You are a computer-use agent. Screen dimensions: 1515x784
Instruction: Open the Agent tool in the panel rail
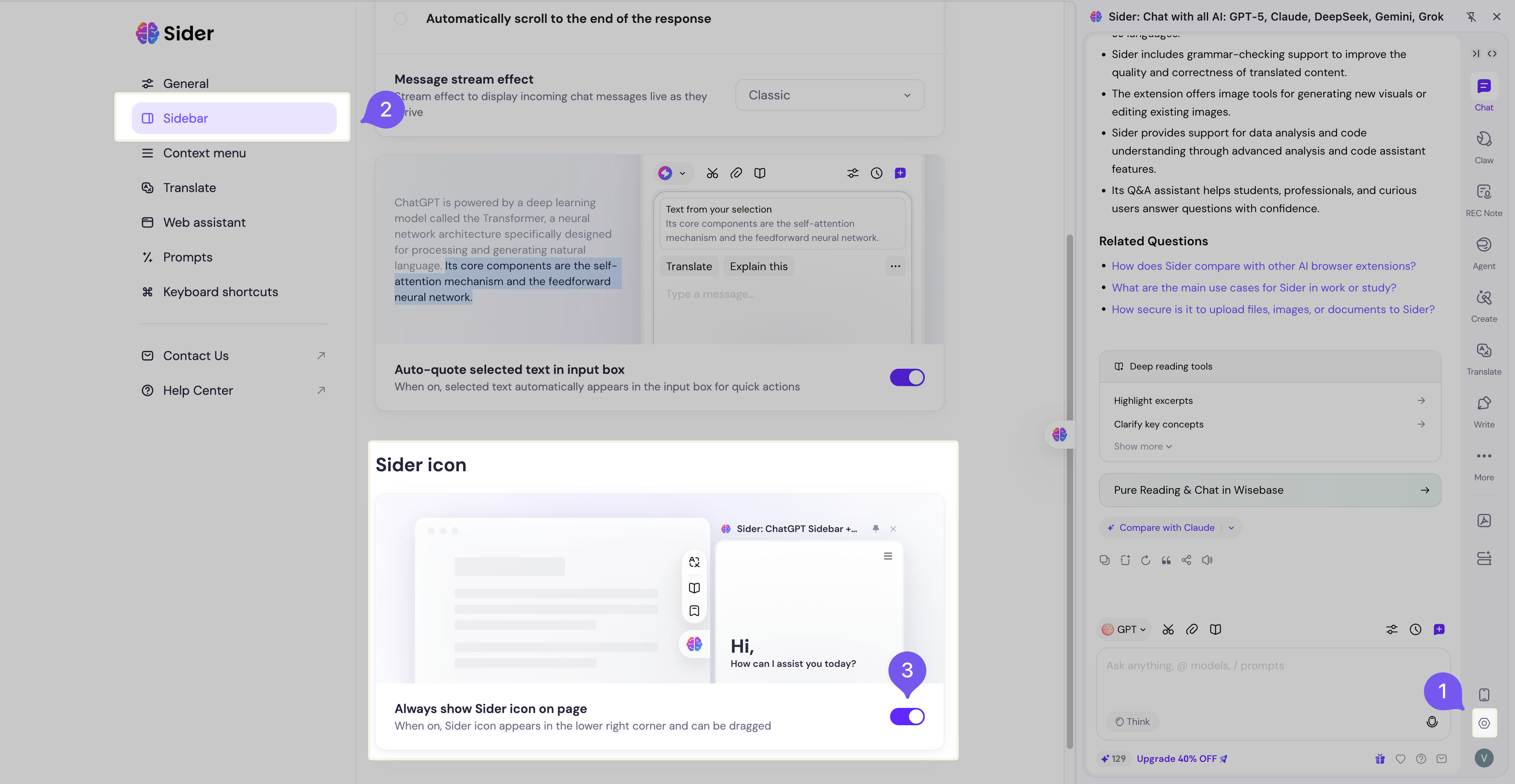[1483, 253]
